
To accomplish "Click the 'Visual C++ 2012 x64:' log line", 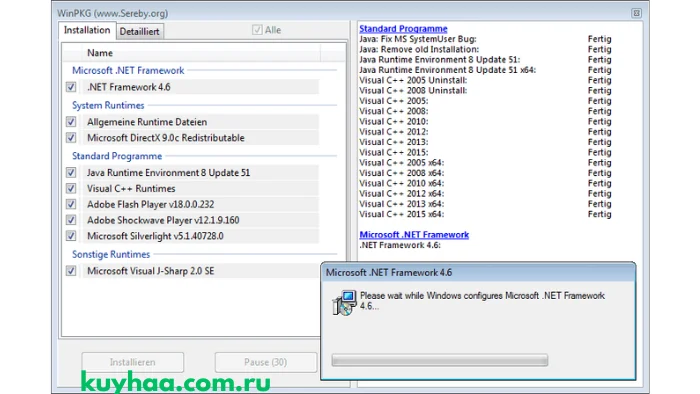I will tap(402, 194).
